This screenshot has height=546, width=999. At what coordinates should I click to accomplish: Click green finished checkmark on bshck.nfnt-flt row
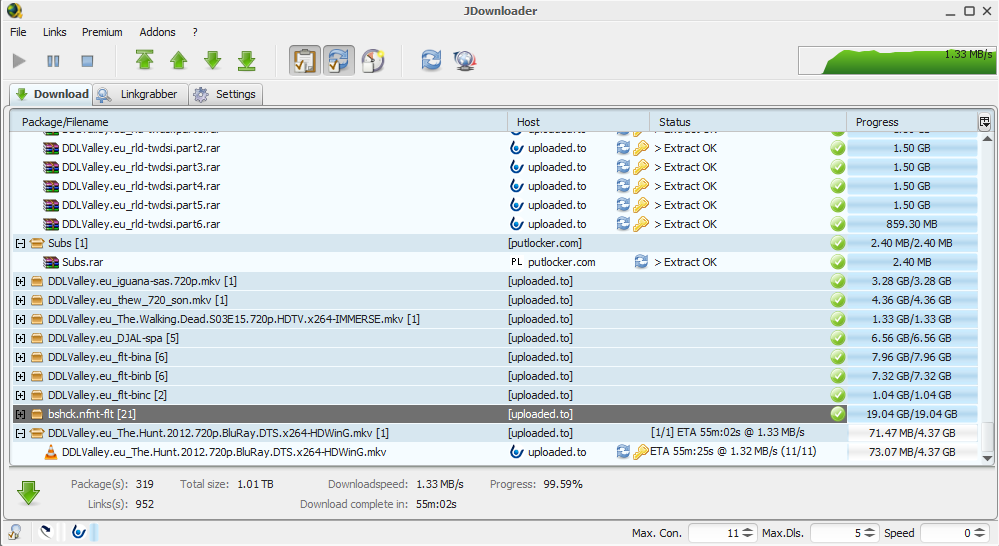pyautogui.click(x=838, y=414)
